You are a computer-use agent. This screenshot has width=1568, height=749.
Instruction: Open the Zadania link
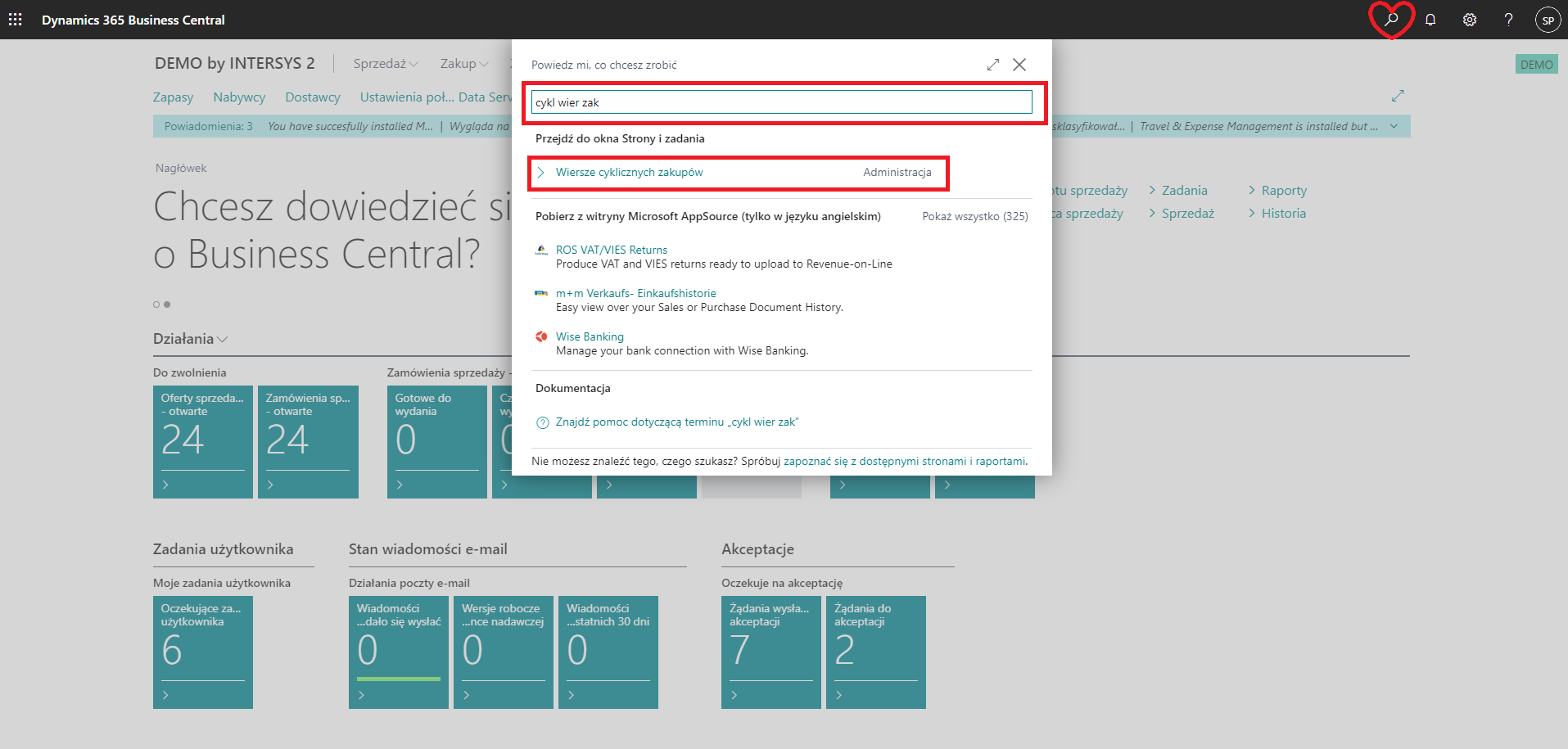(x=1184, y=191)
